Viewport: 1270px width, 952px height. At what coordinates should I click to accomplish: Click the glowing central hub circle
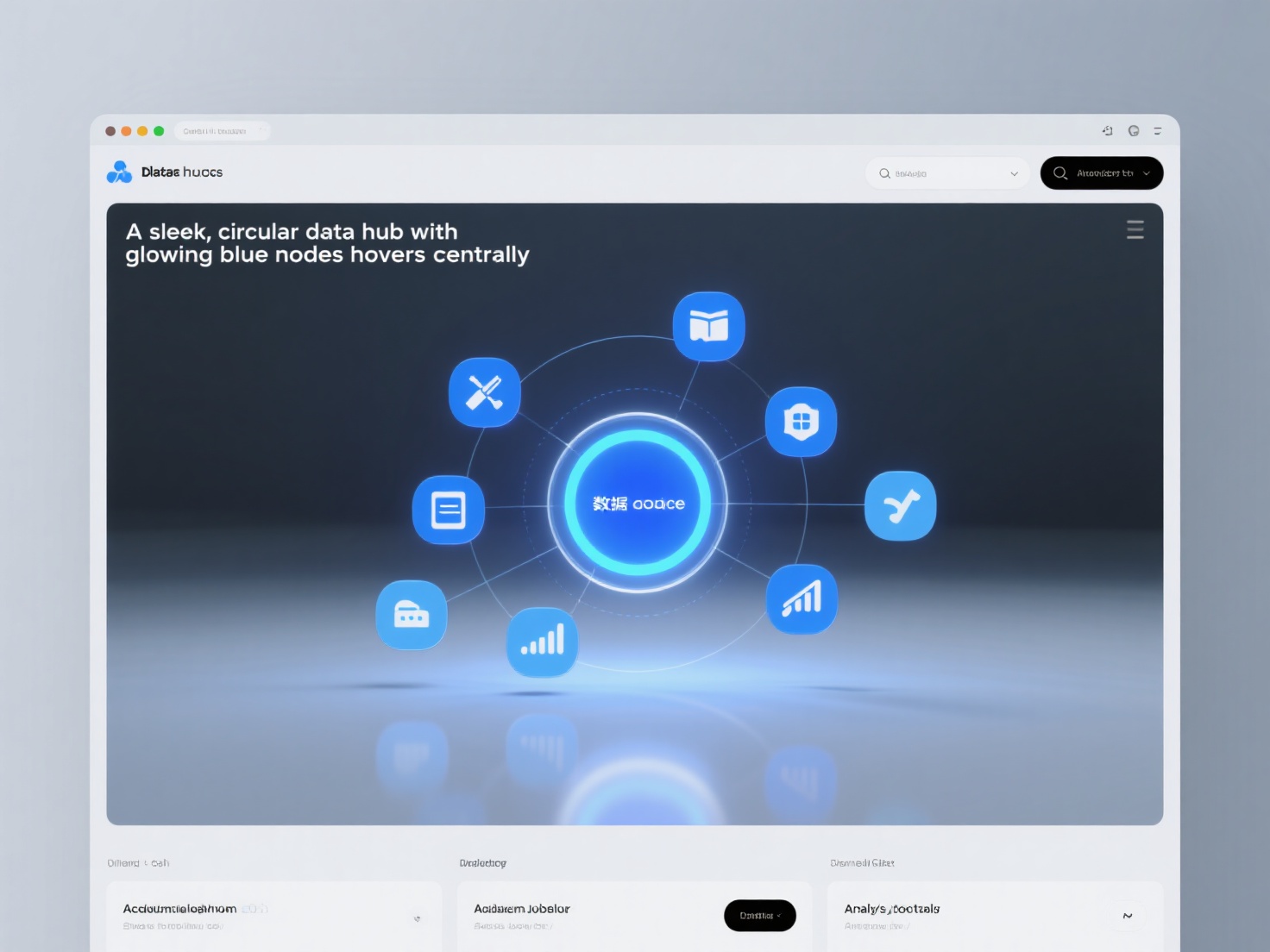(x=638, y=503)
